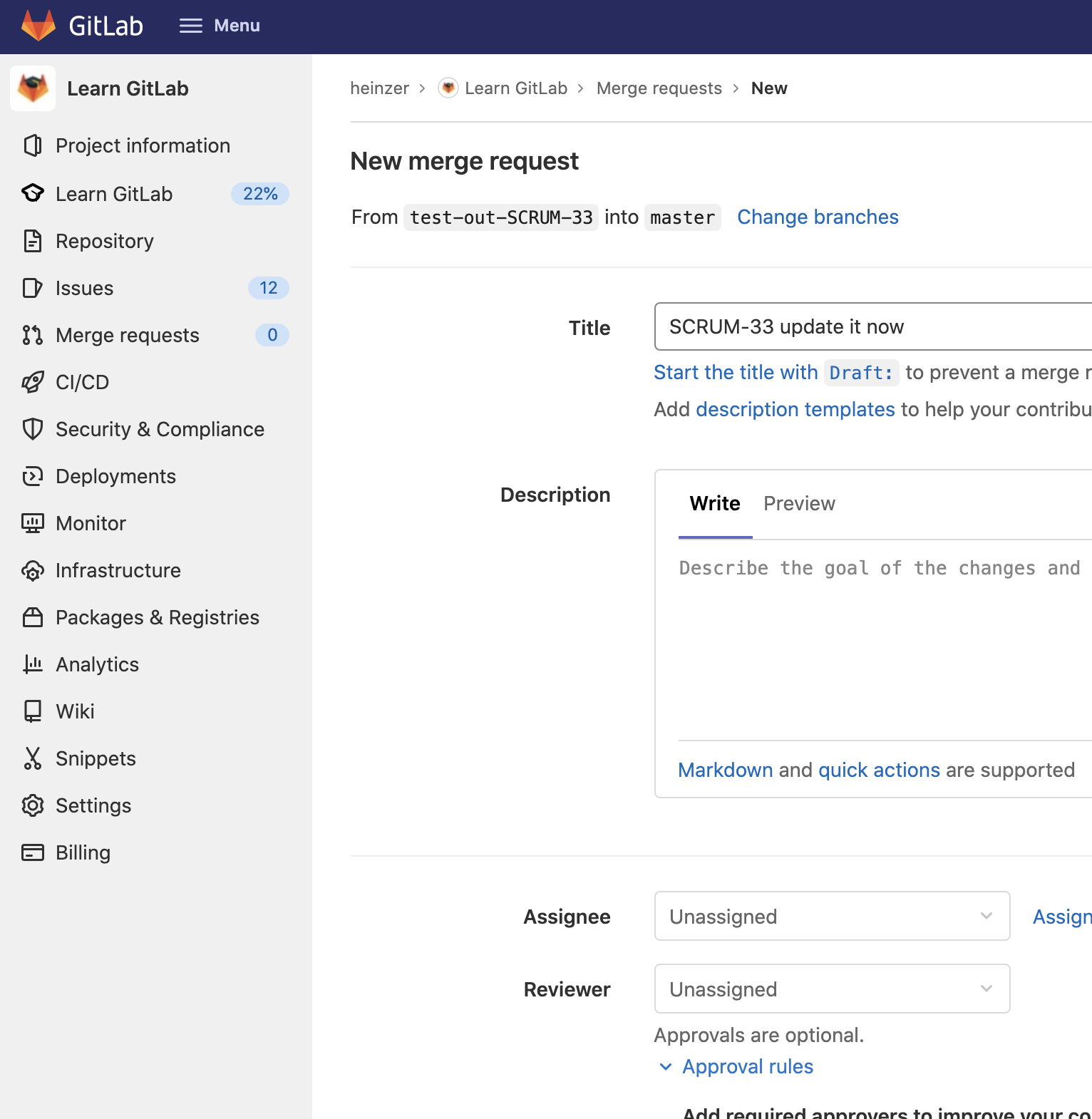
Task: Expand the Reviewer dropdown
Action: coord(832,989)
